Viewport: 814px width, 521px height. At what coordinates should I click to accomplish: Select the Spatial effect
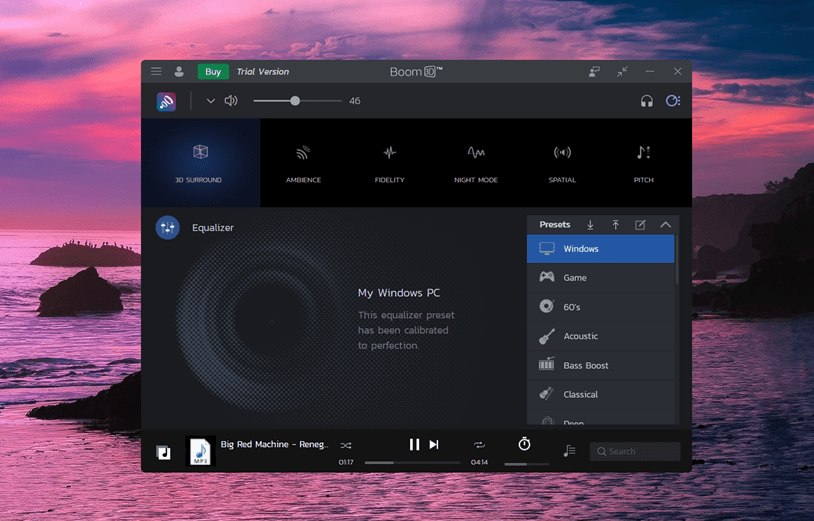pos(562,163)
